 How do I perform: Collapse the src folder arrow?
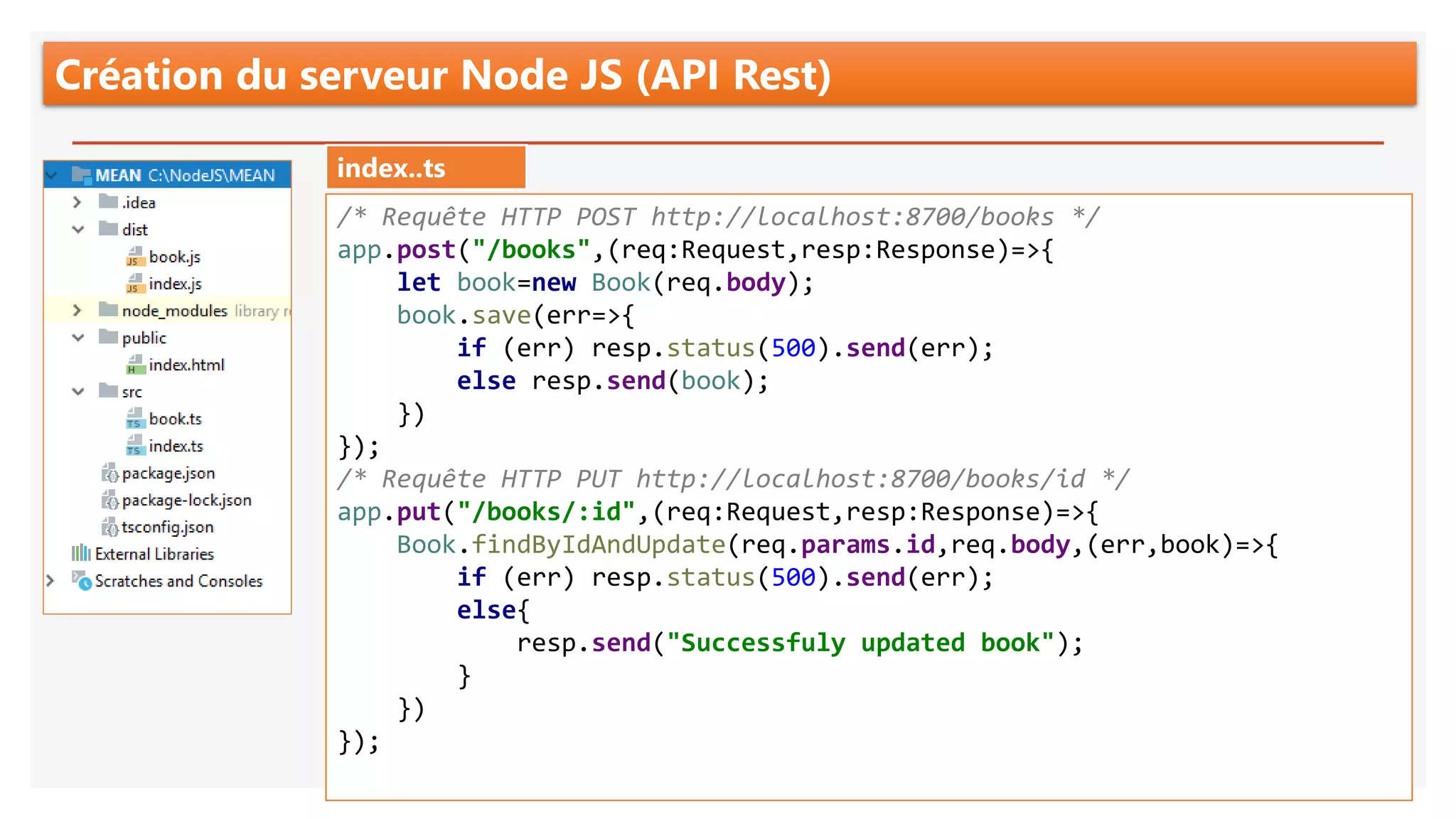coord(77,392)
